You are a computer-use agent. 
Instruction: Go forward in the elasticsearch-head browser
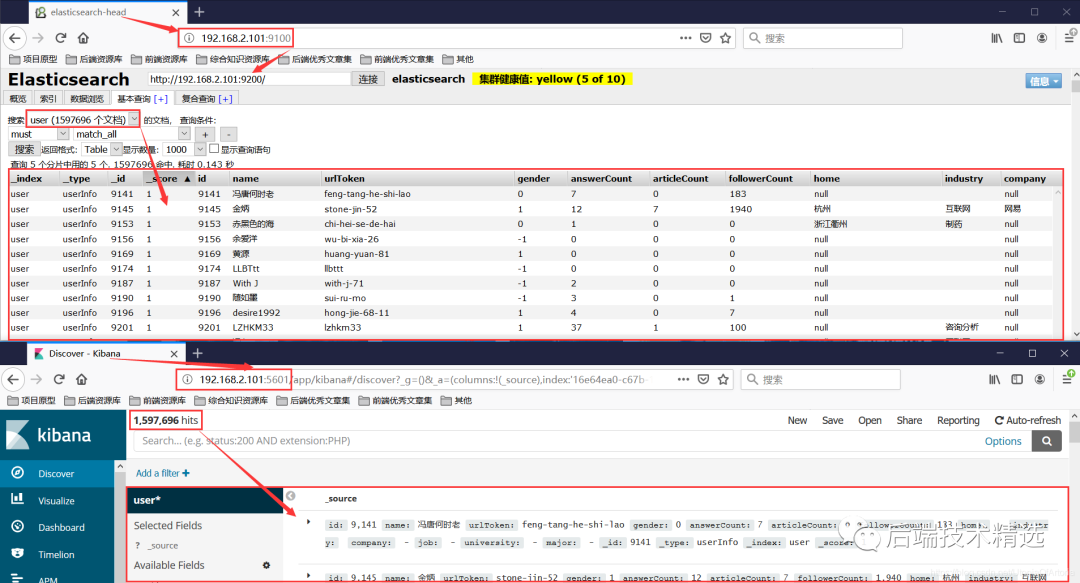39,38
